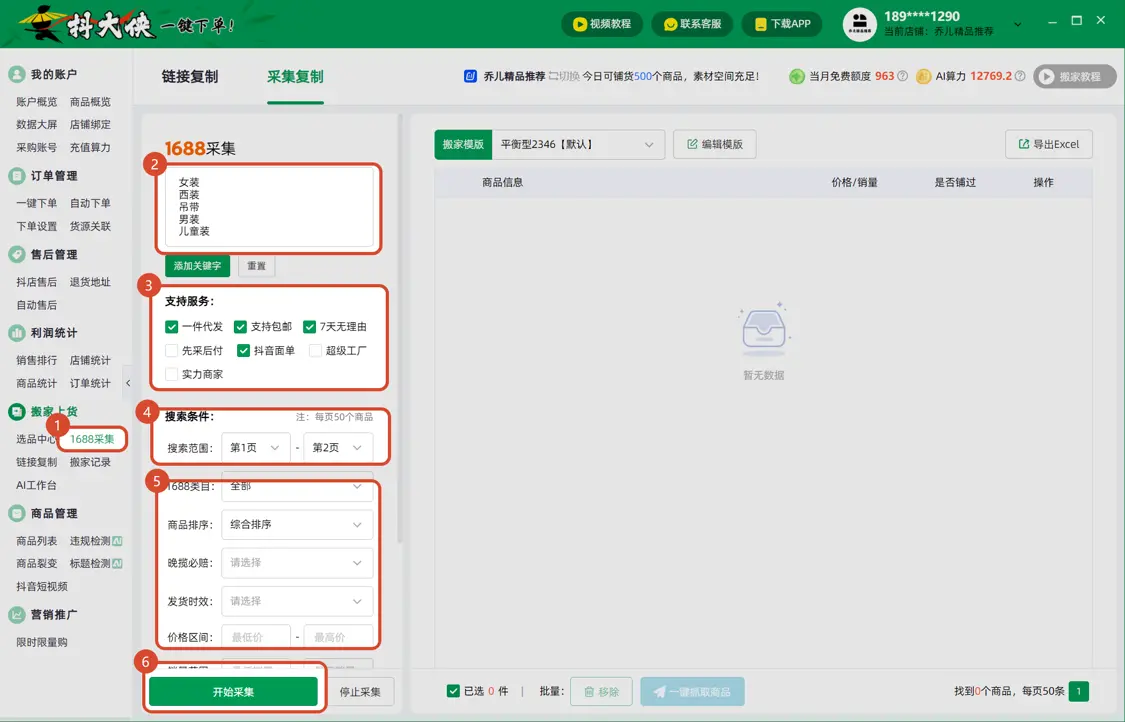The image size is (1125, 722).
Task: Click the user avatar in the header
Action: [x=859, y=24]
